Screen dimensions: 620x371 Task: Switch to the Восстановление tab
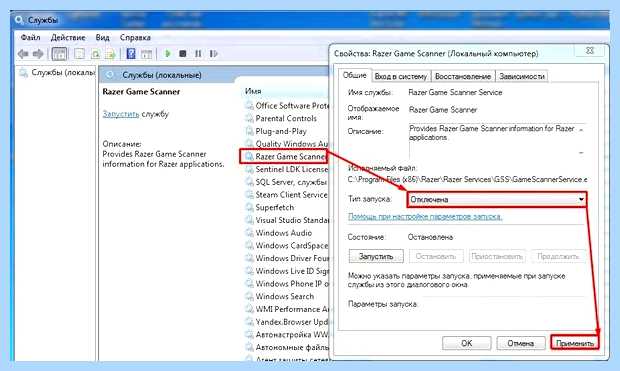463,76
